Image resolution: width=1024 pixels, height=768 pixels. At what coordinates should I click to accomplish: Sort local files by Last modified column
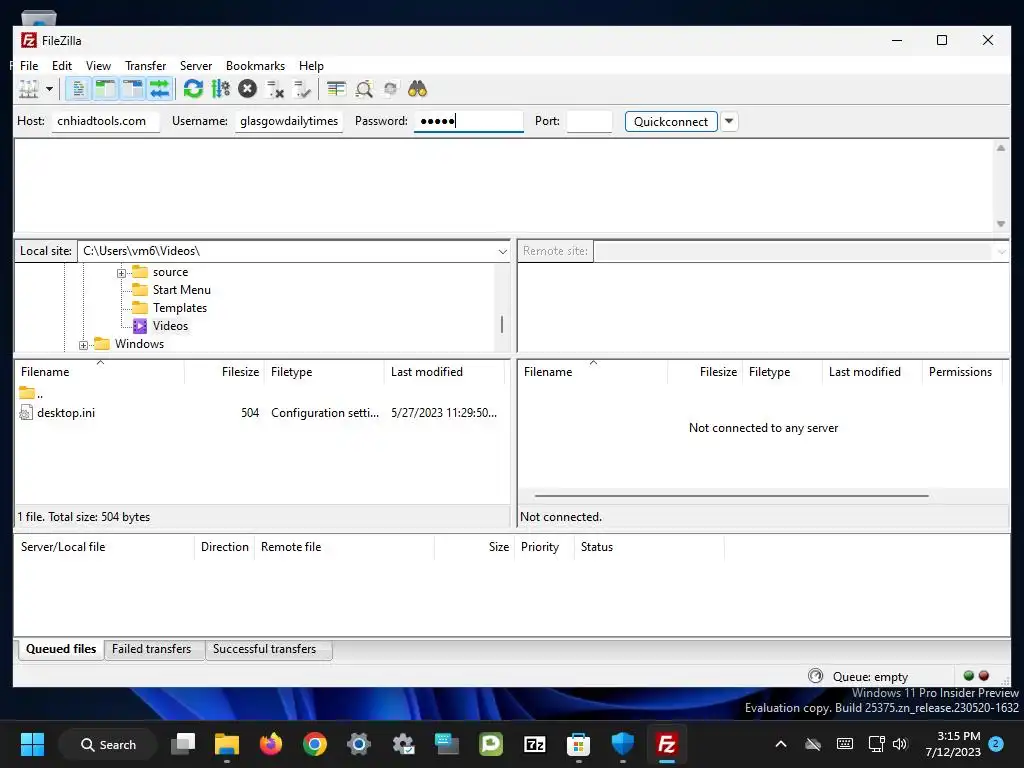[444, 372]
